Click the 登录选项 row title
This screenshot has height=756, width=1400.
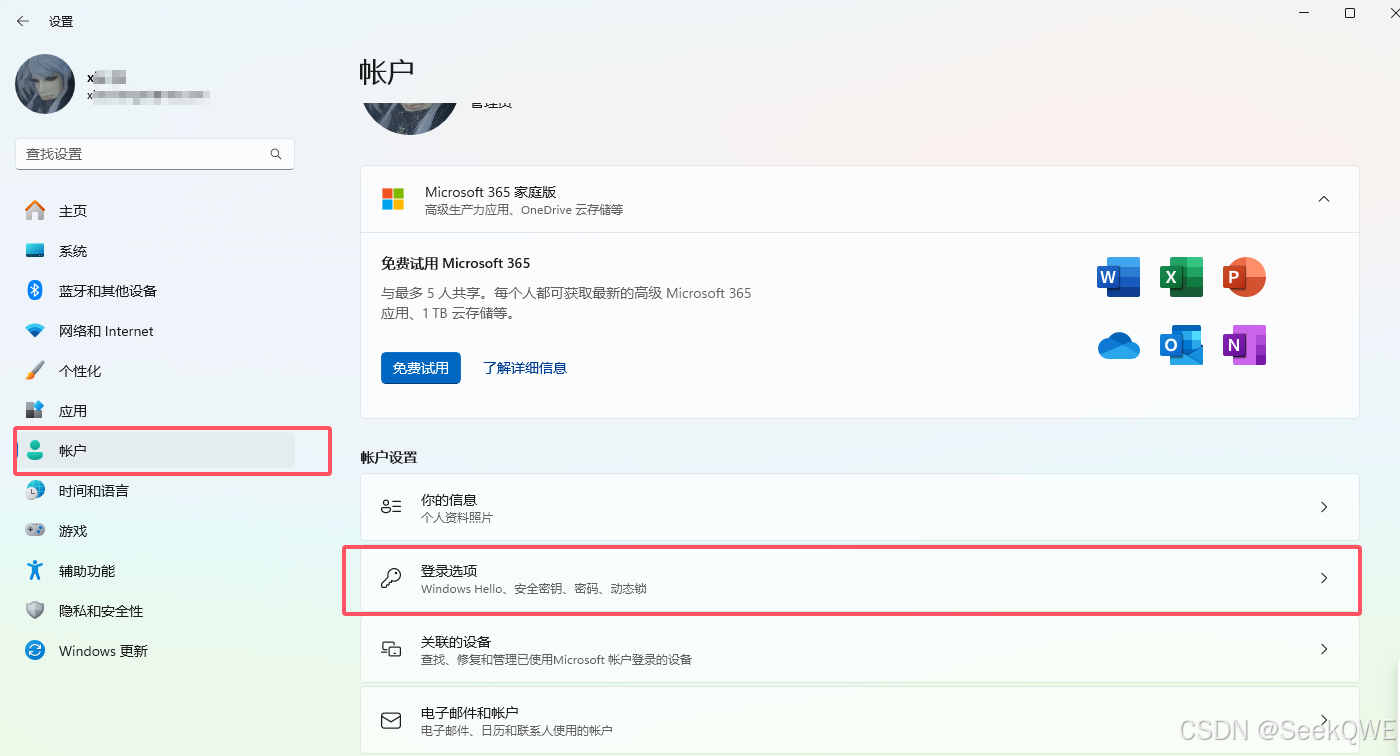tap(449, 570)
